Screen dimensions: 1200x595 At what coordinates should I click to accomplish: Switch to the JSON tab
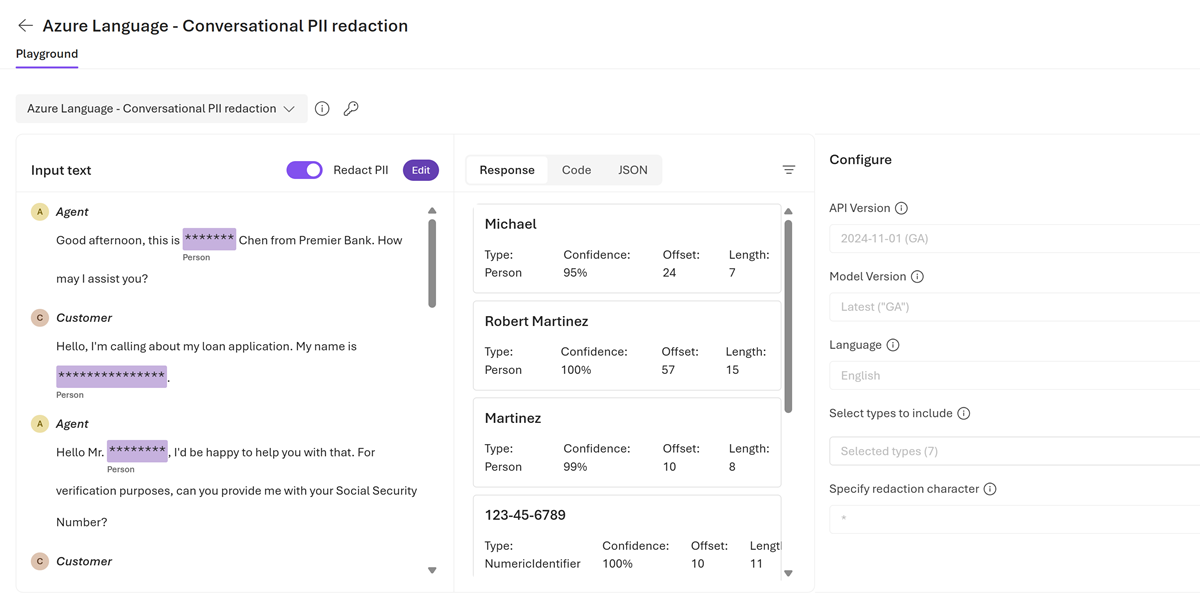point(633,170)
